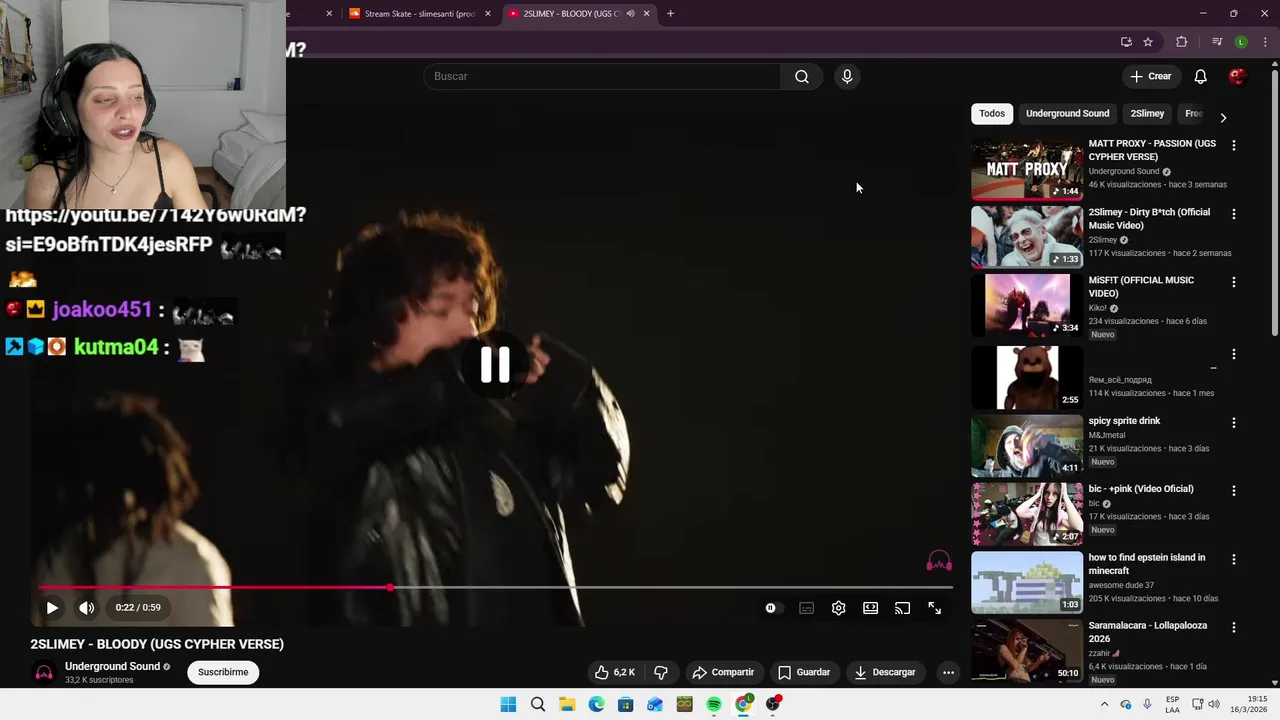Viewport: 1280px width, 720px height.
Task: Click the install app icon in address bar
Action: [x=1126, y=42]
